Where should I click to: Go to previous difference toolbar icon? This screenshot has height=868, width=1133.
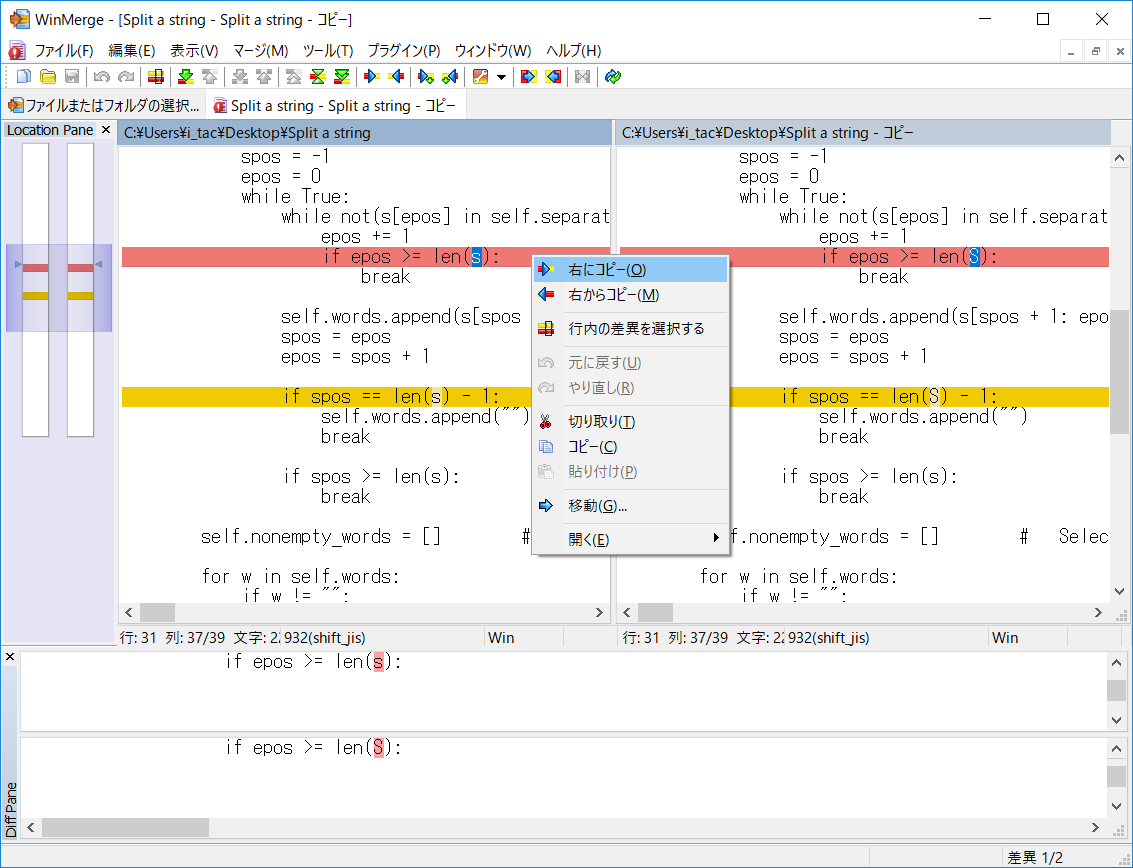210,76
